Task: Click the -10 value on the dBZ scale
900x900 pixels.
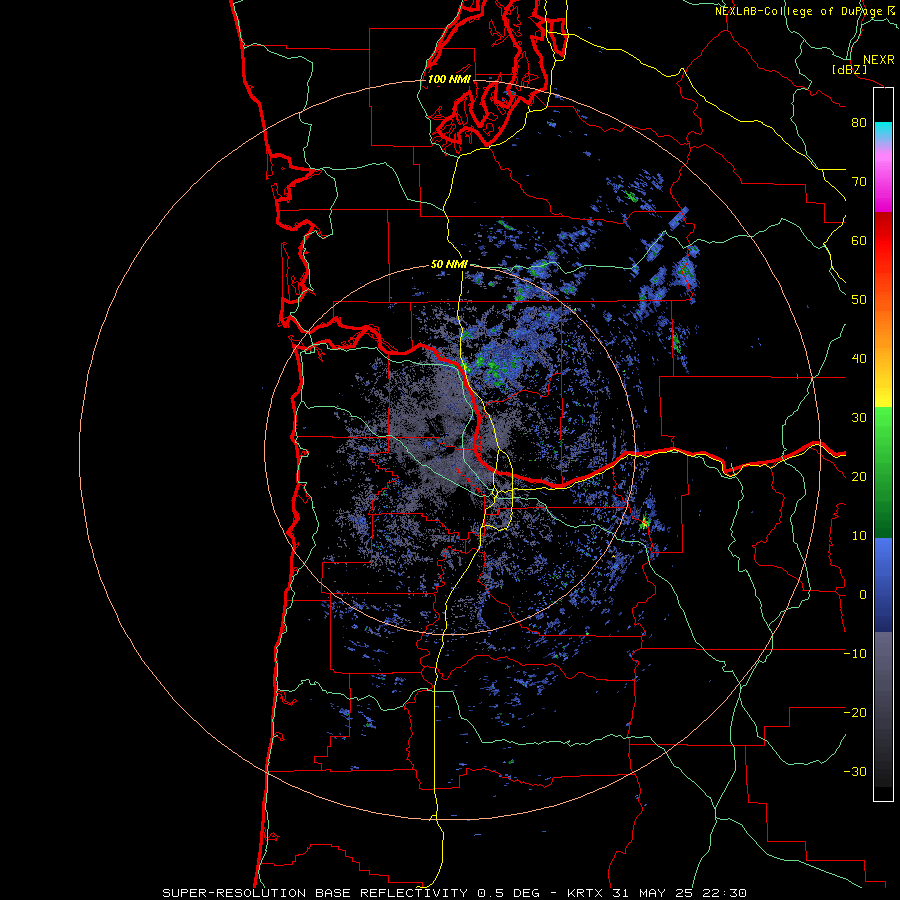Action: point(855,654)
